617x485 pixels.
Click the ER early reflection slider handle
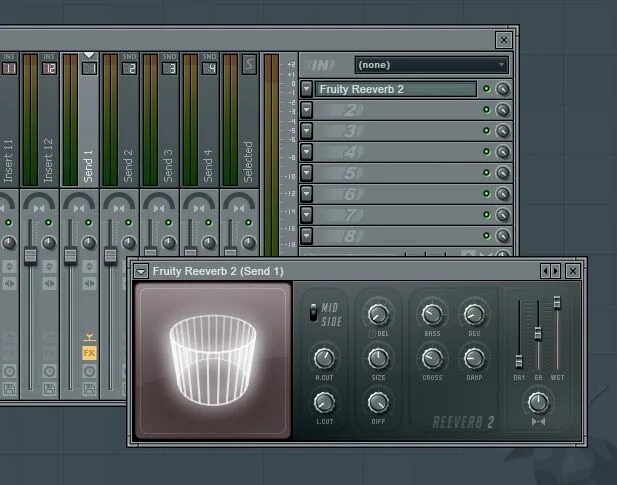(x=538, y=334)
